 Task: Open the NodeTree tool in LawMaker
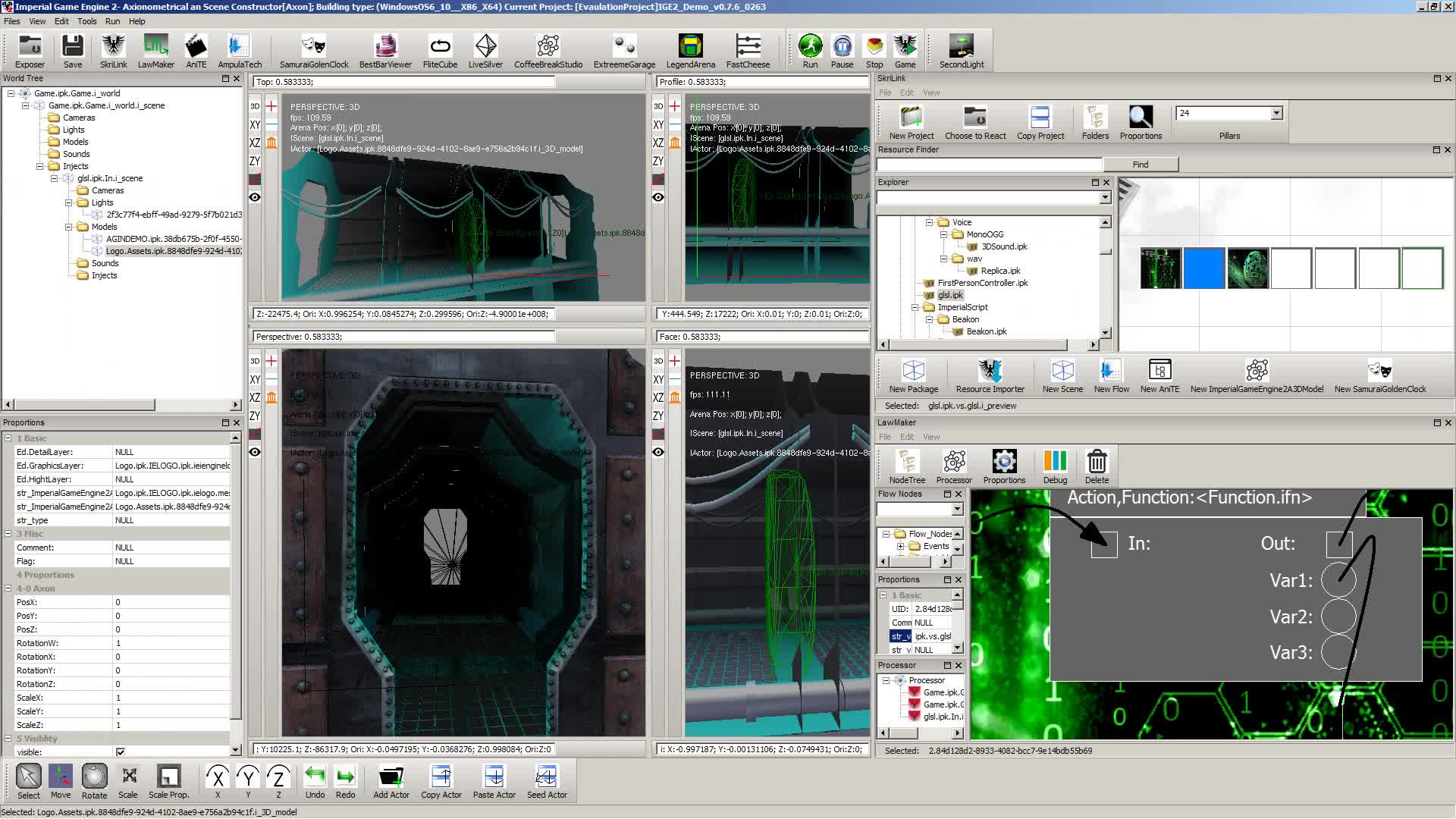pyautogui.click(x=907, y=466)
